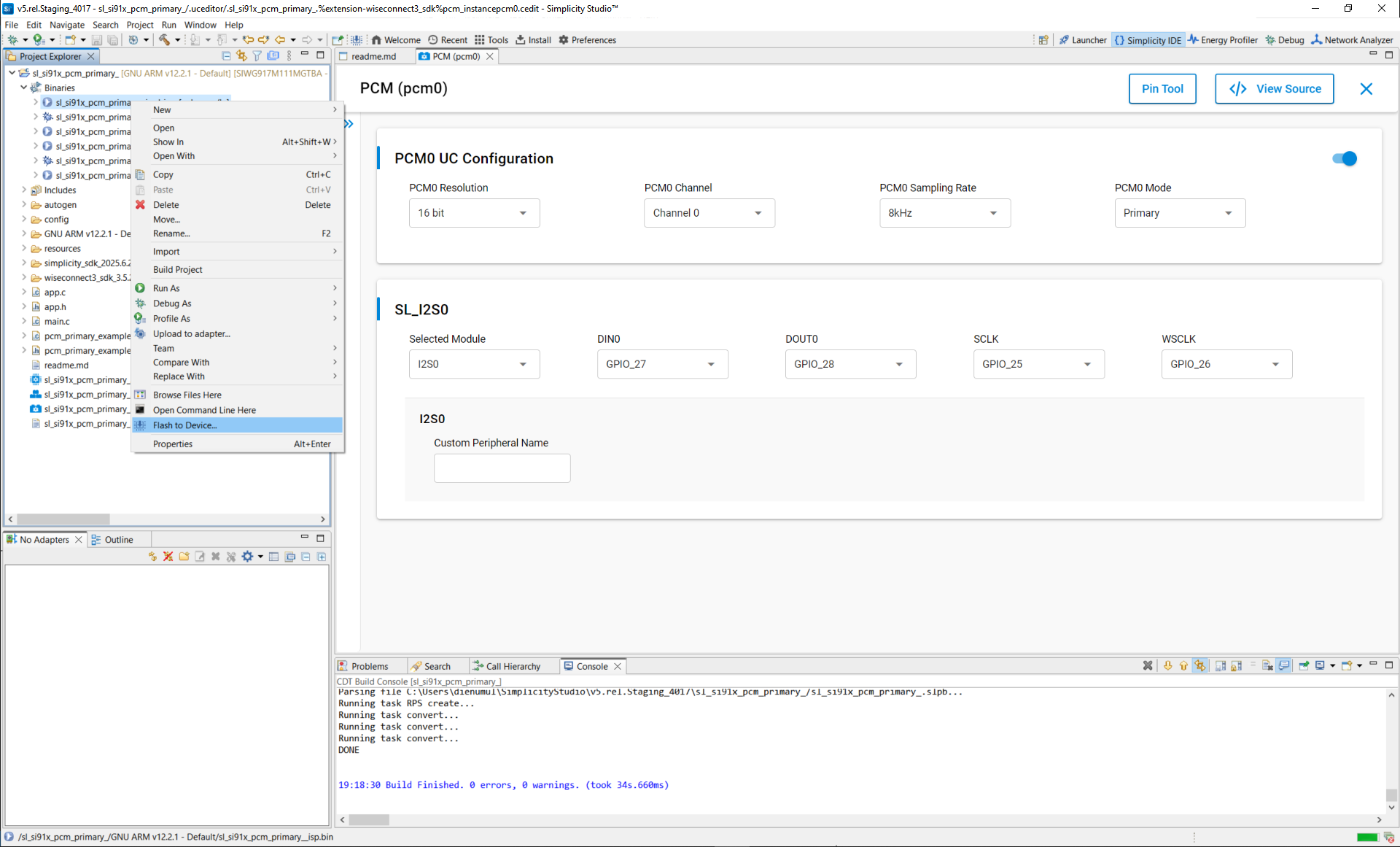Open Preferences gear in toolbar
The image size is (1400, 847).
pos(587,40)
